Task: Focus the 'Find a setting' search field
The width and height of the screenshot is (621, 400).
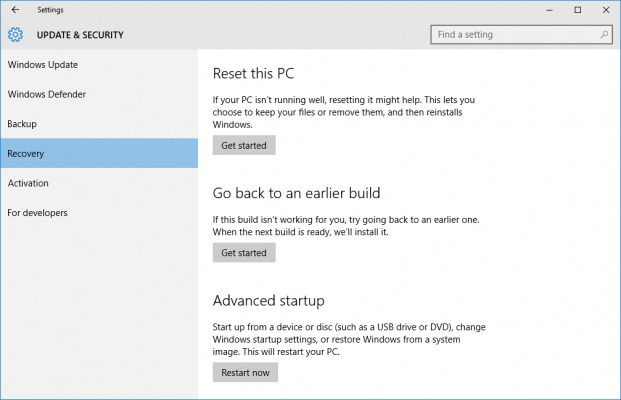Action: click(x=515, y=35)
